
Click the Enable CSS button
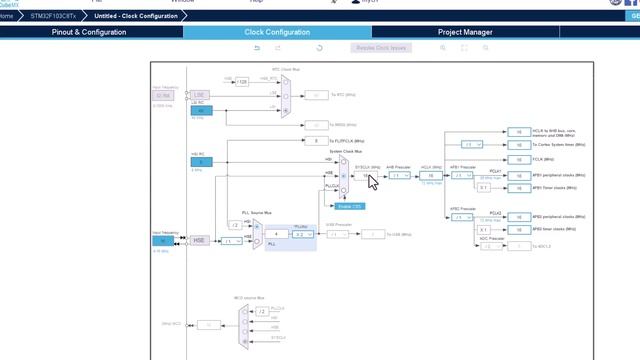(x=350, y=207)
